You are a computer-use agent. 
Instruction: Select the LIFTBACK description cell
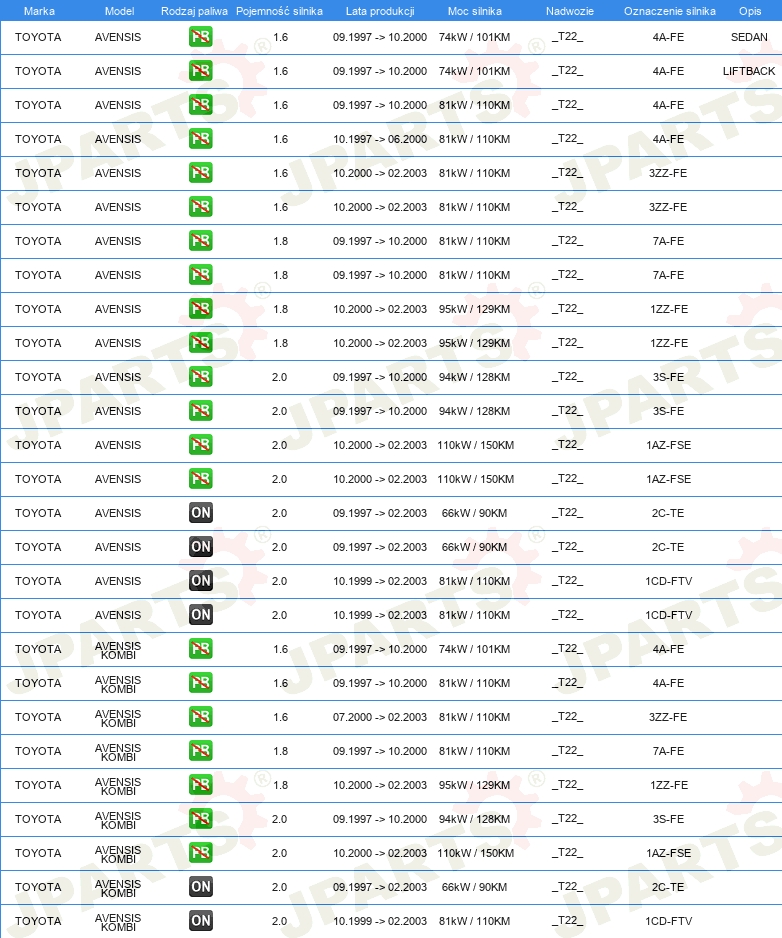click(748, 71)
